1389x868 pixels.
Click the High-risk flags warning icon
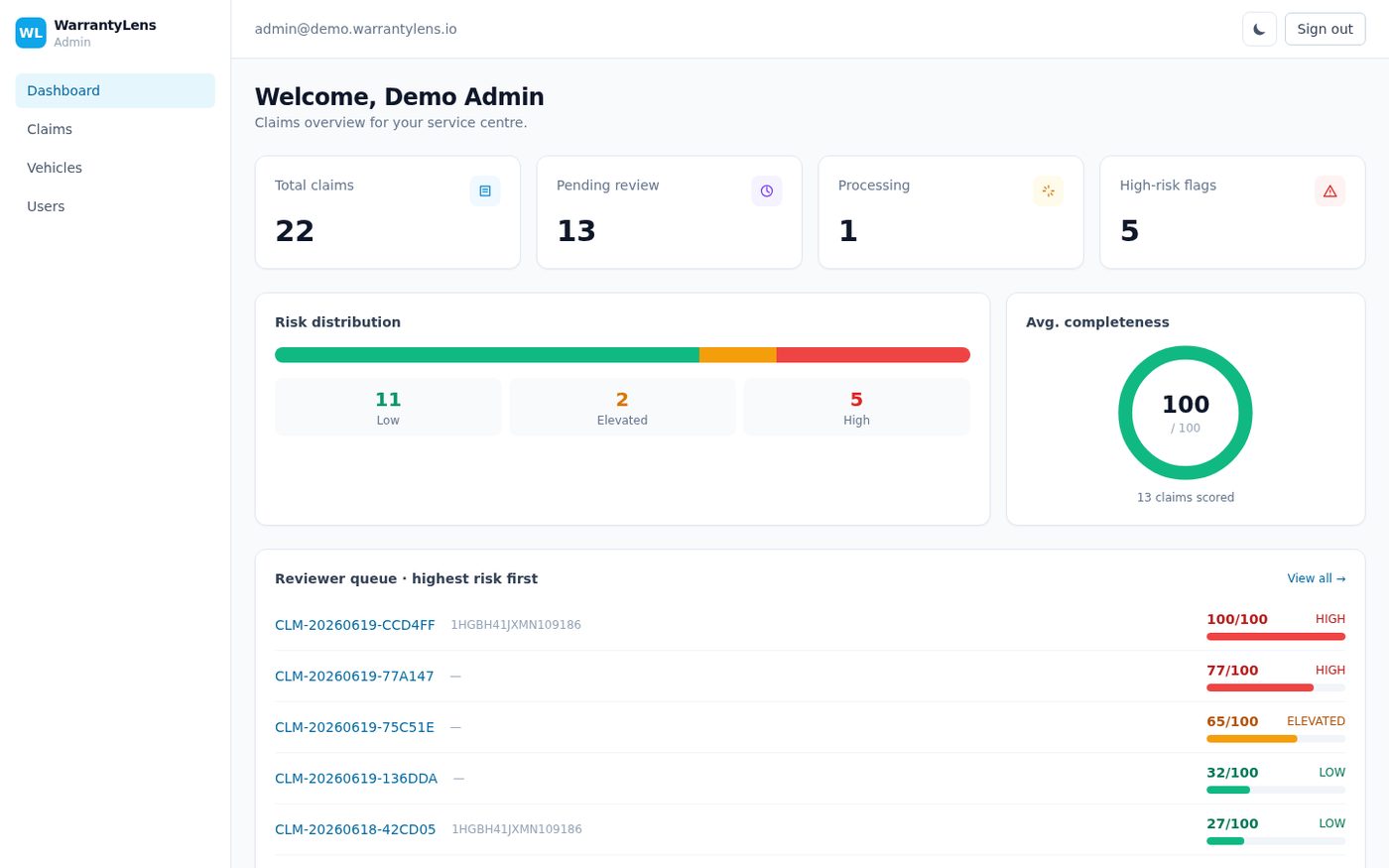1329,190
